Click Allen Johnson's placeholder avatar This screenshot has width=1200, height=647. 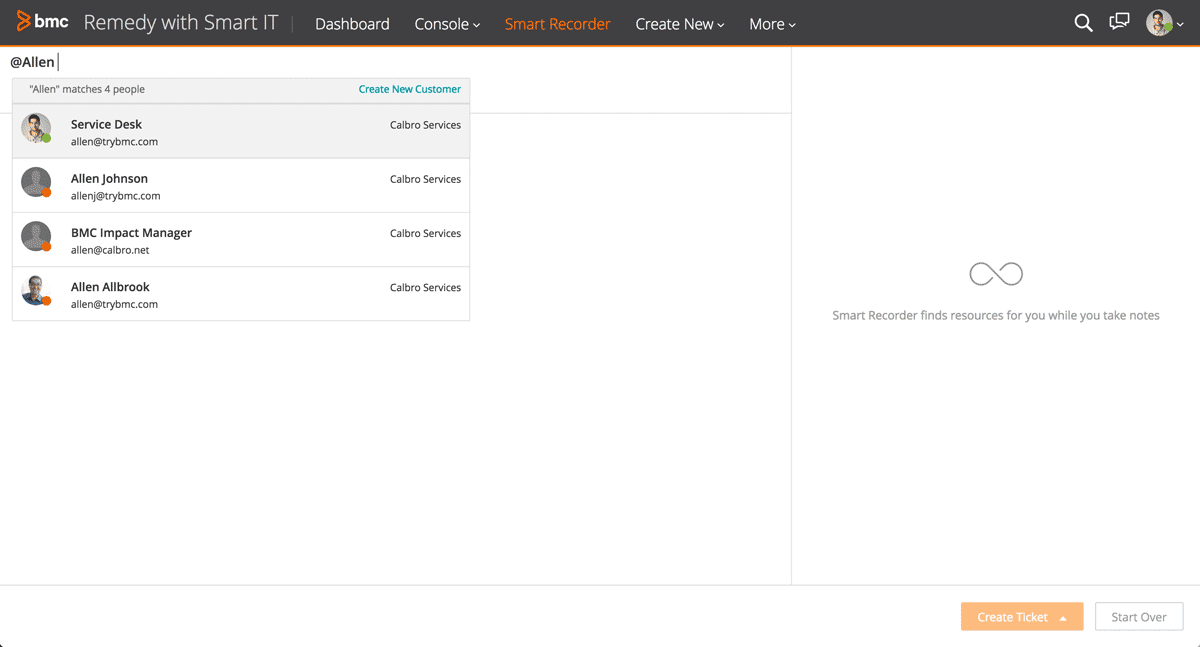click(x=36, y=182)
